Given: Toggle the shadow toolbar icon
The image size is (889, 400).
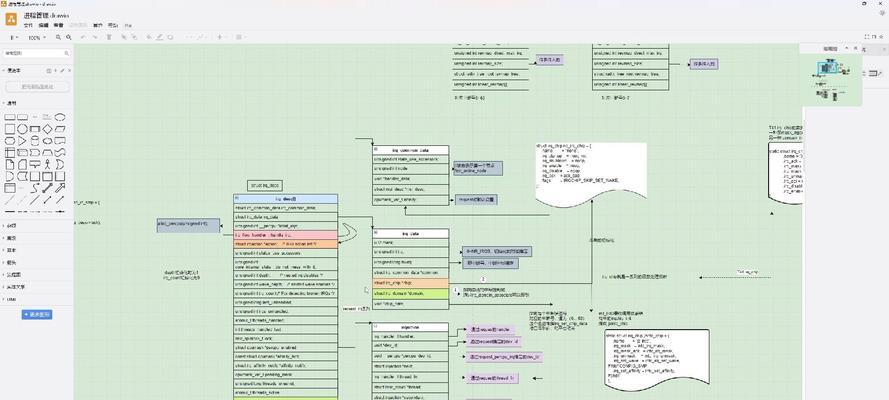Looking at the screenshot, I should 170,37.
